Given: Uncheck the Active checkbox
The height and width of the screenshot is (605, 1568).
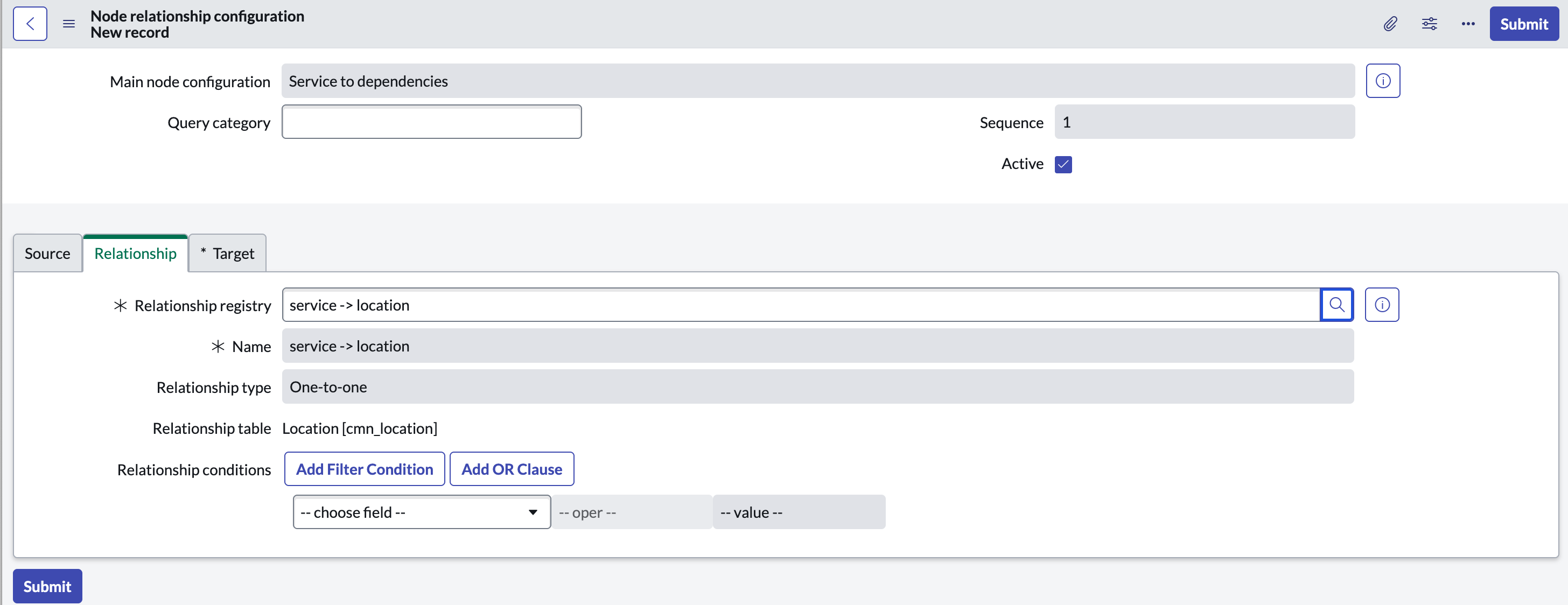Looking at the screenshot, I should (1063, 164).
